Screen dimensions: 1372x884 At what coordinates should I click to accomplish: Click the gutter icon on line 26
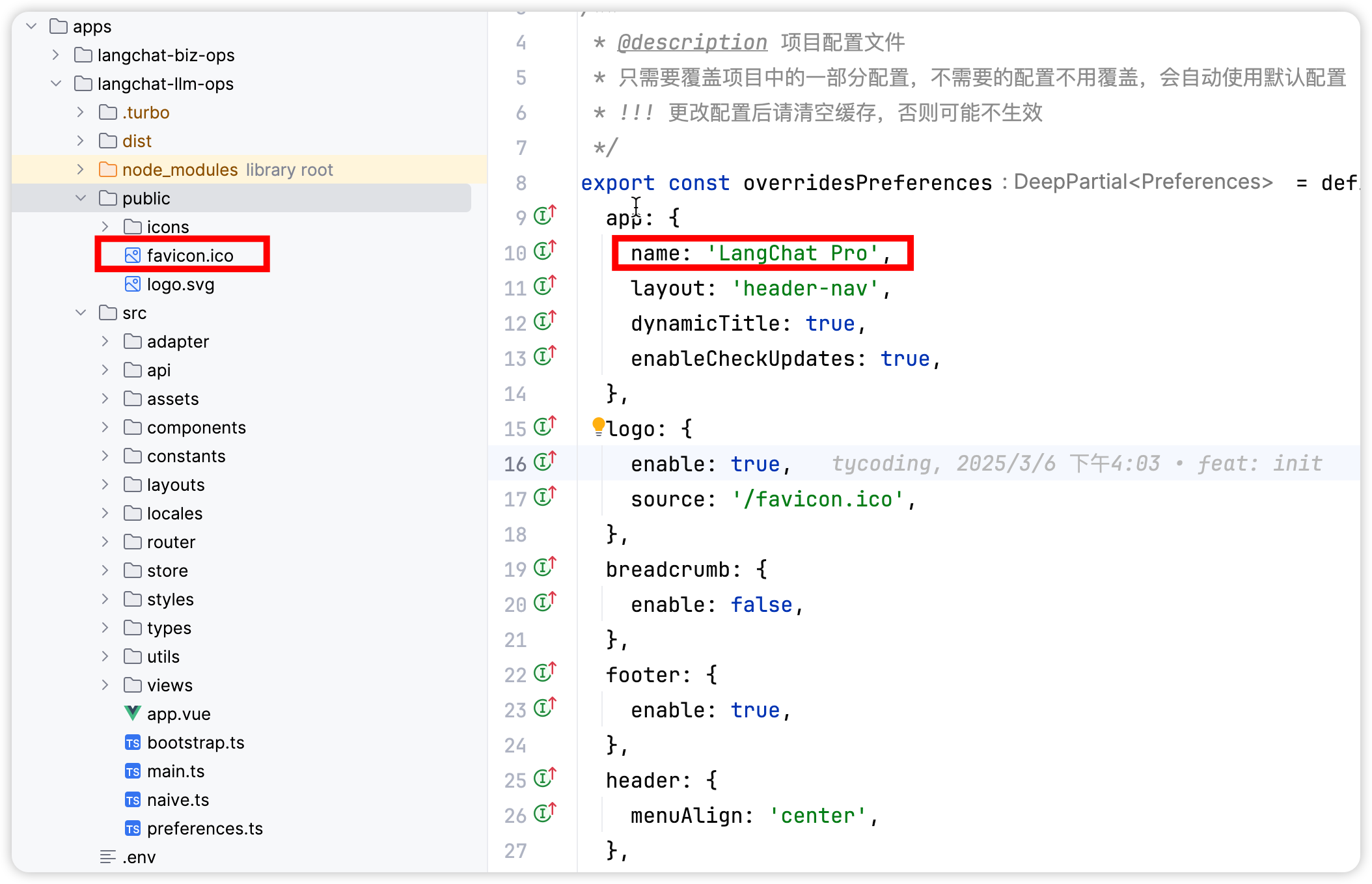[545, 813]
